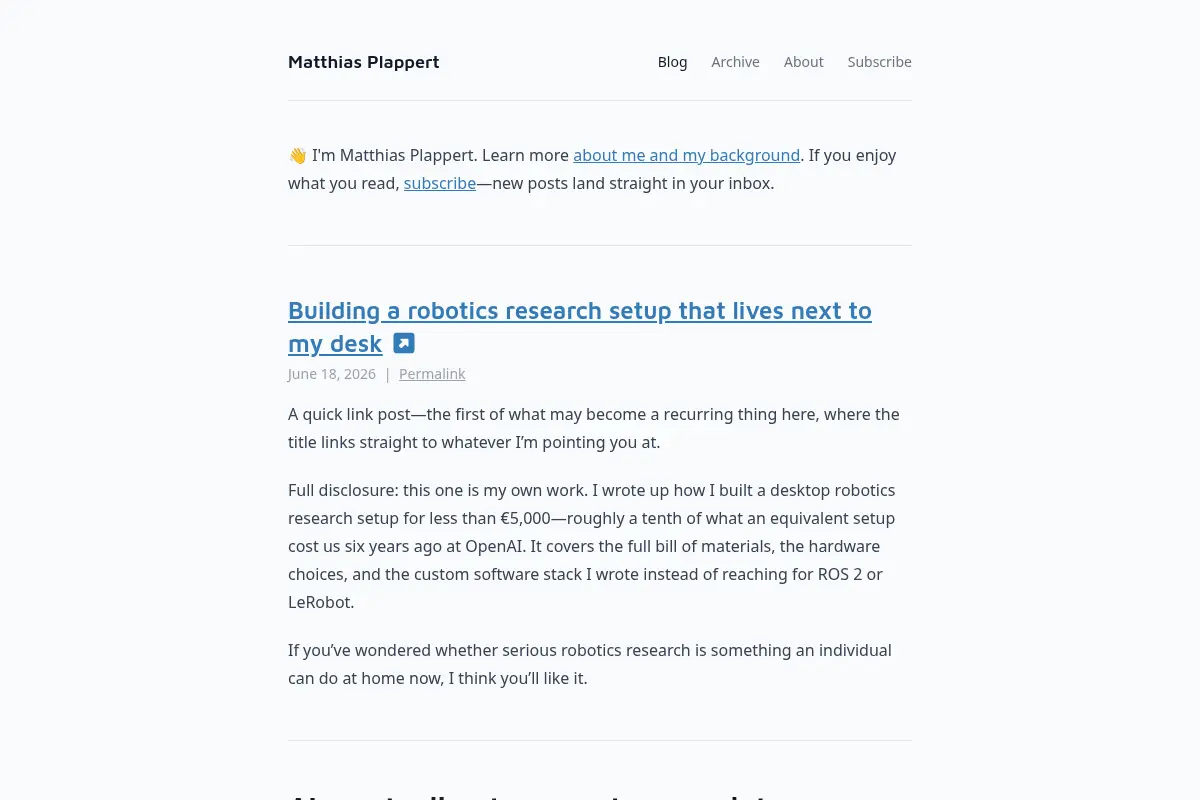Click the June 18, 2026 post date
This screenshot has height=800, width=1200.
(332, 374)
